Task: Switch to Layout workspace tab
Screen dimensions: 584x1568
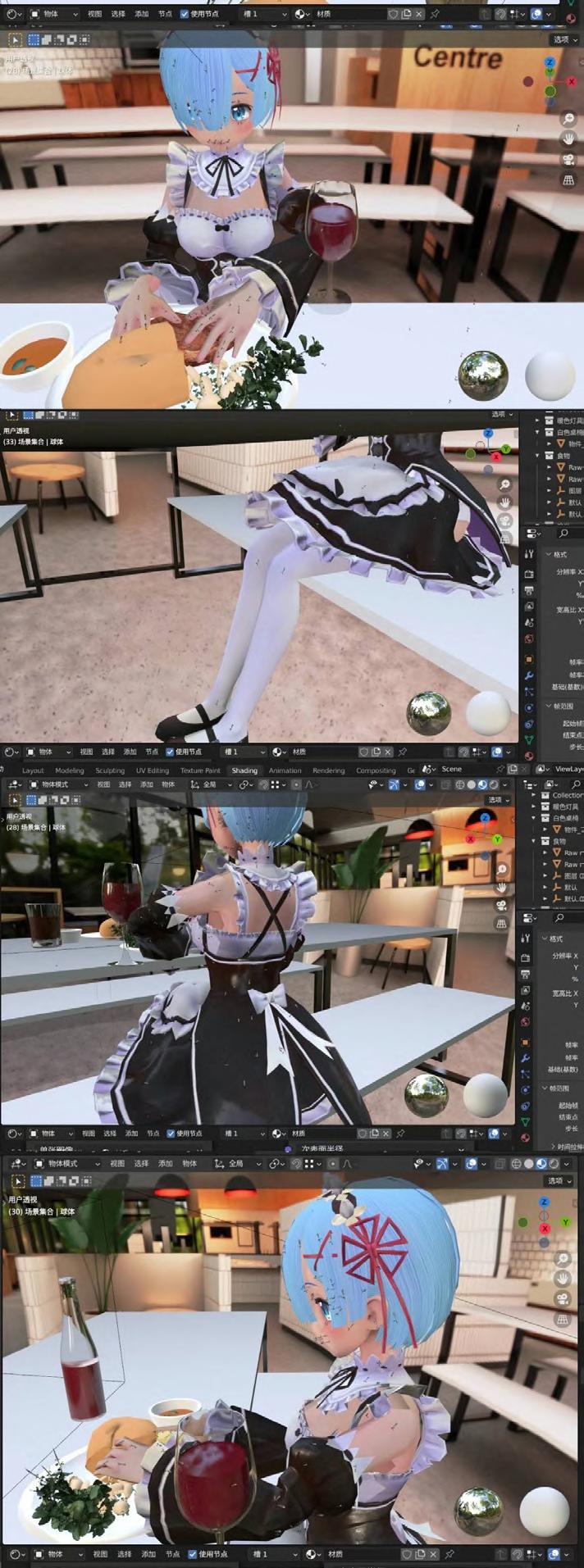Action: coord(33,770)
